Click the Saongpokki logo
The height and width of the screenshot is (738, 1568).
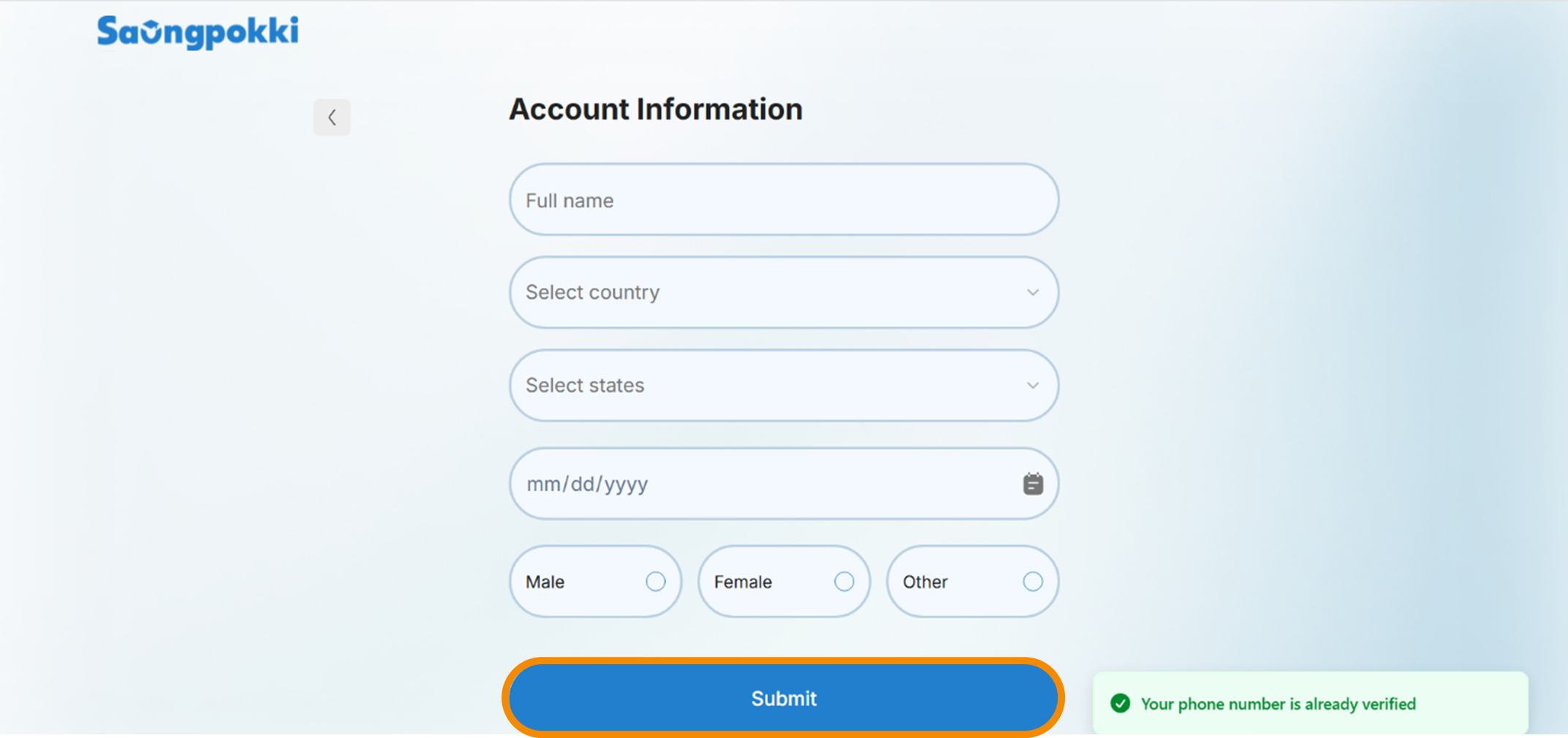pos(198,32)
